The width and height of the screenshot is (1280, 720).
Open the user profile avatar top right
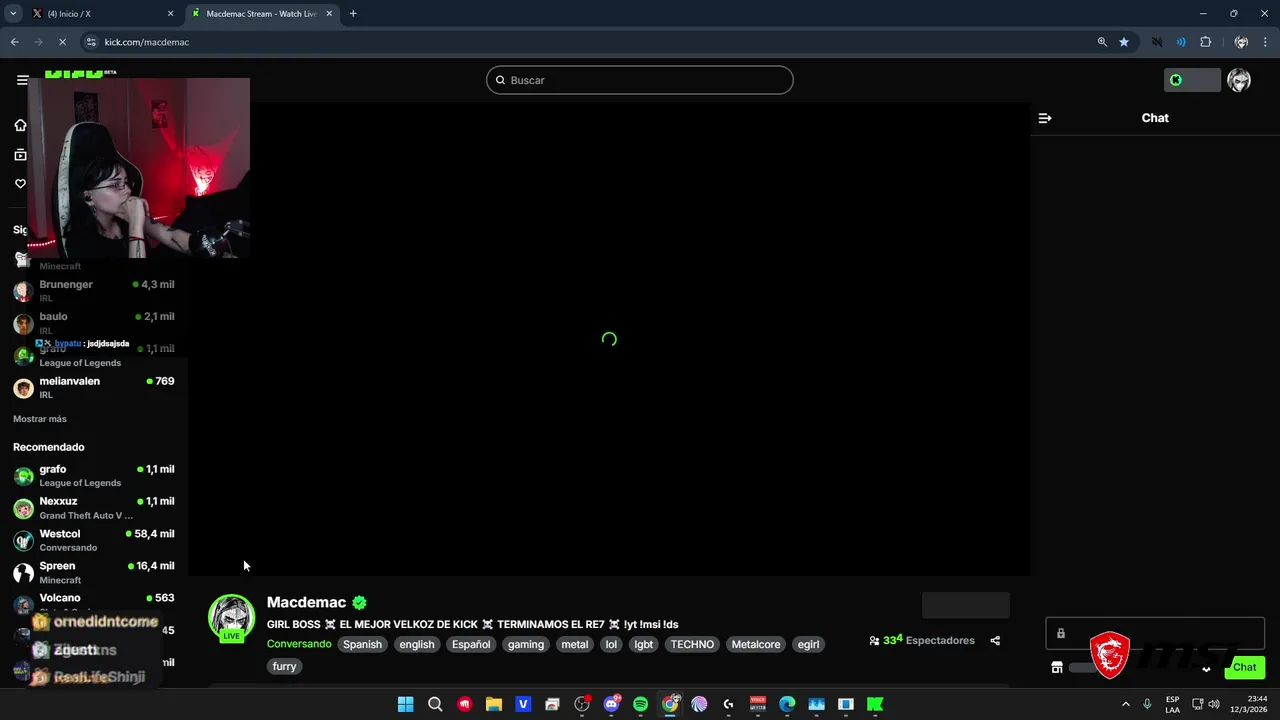click(x=1239, y=80)
